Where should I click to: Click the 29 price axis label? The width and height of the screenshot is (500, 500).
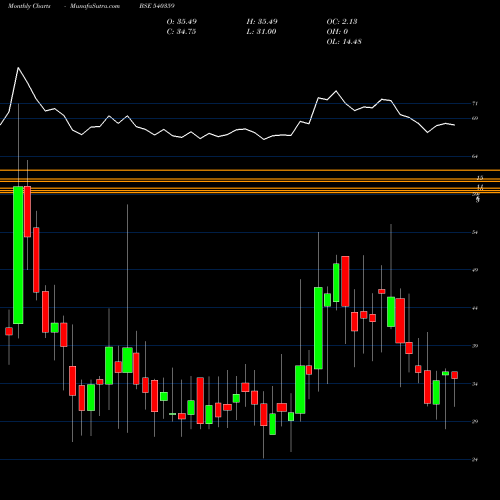[x=475, y=422]
